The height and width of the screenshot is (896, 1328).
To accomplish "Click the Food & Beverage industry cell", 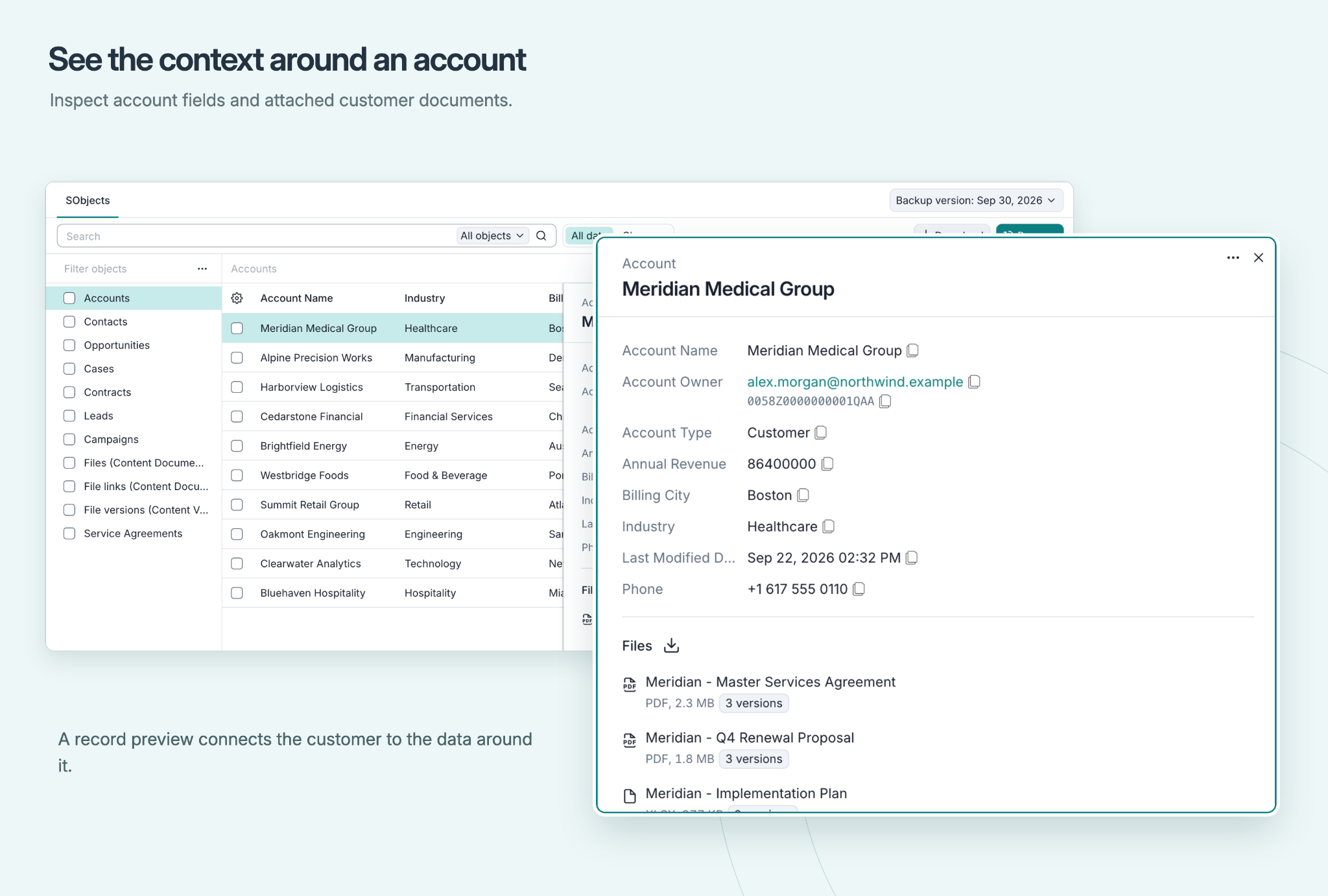I will pyautogui.click(x=445, y=475).
